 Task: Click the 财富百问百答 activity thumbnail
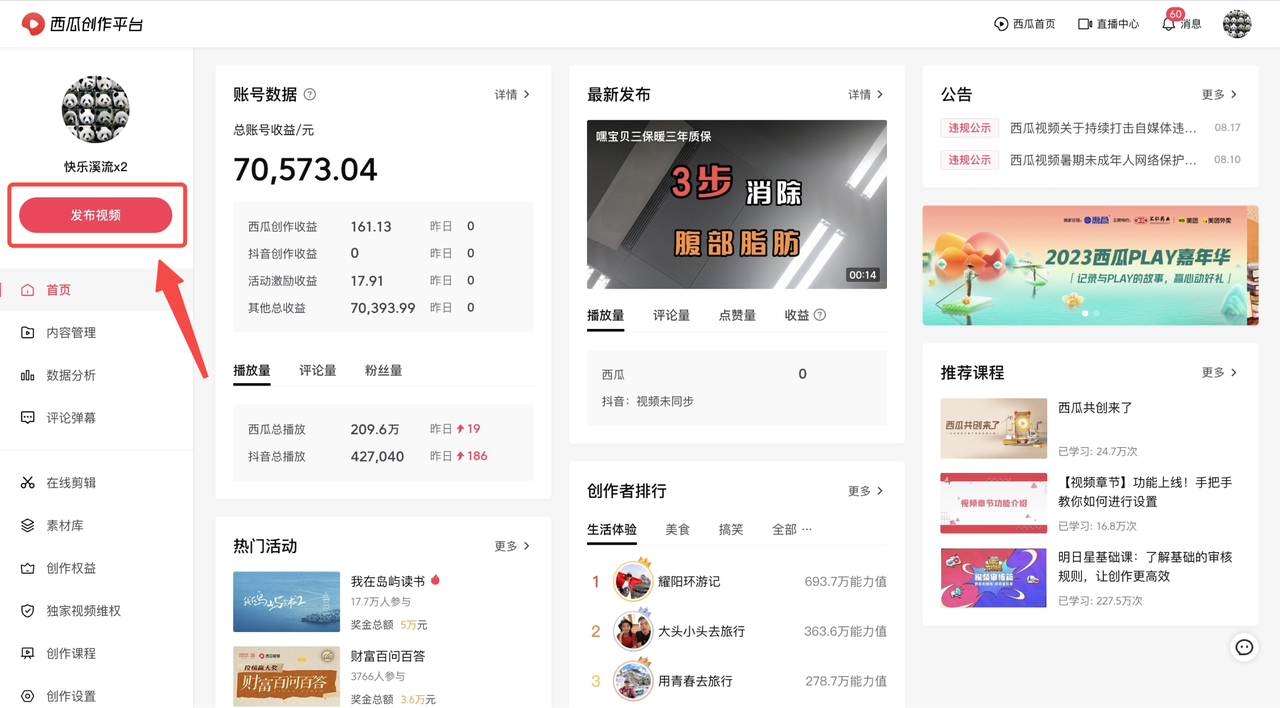pos(286,676)
